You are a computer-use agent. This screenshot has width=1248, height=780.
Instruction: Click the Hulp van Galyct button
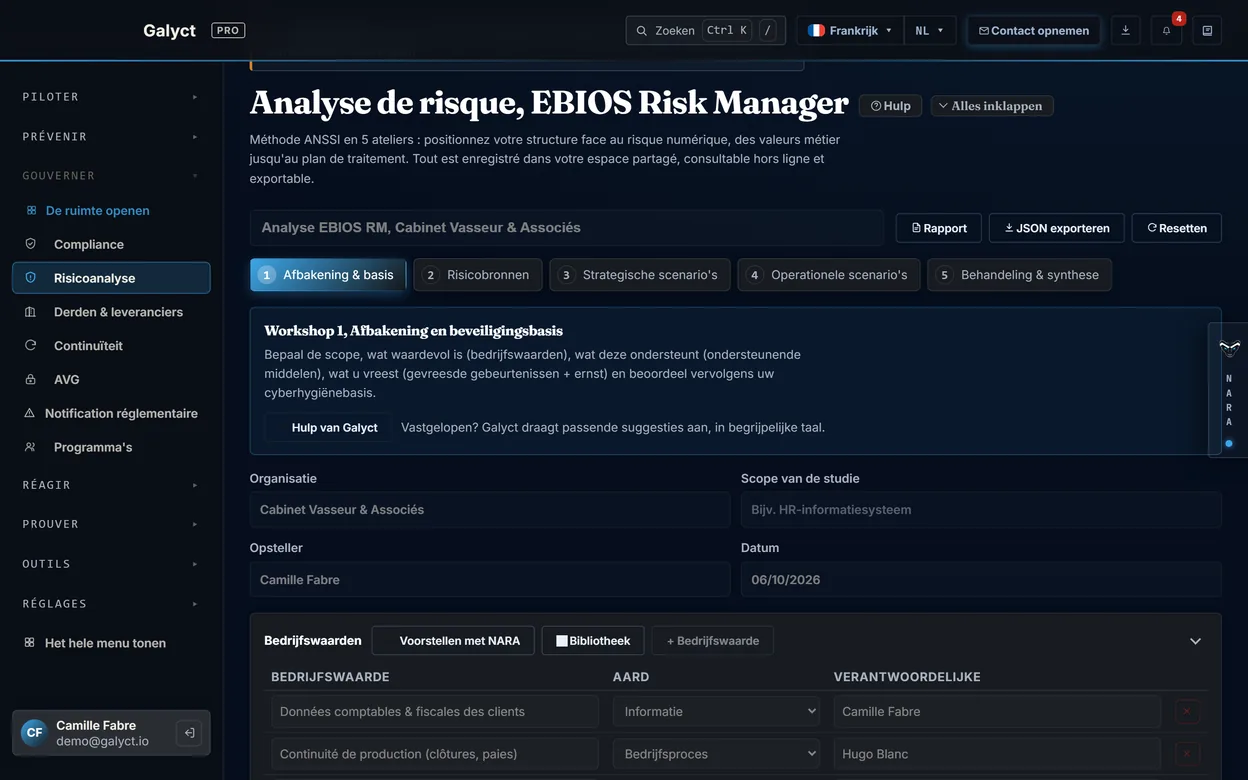pyautogui.click(x=329, y=427)
